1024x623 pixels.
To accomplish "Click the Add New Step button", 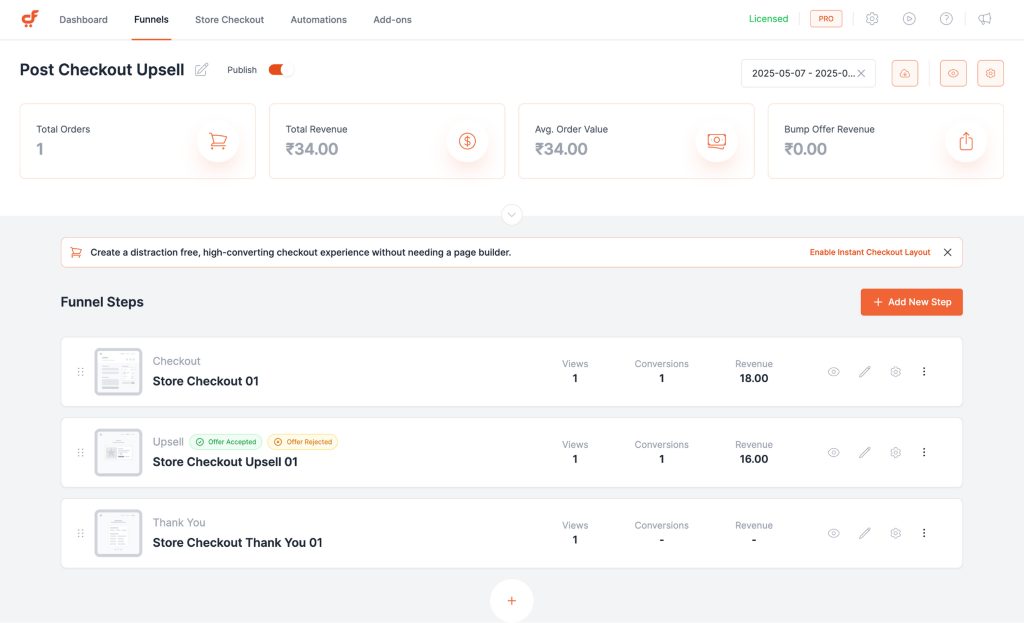I will coord(911,302).
